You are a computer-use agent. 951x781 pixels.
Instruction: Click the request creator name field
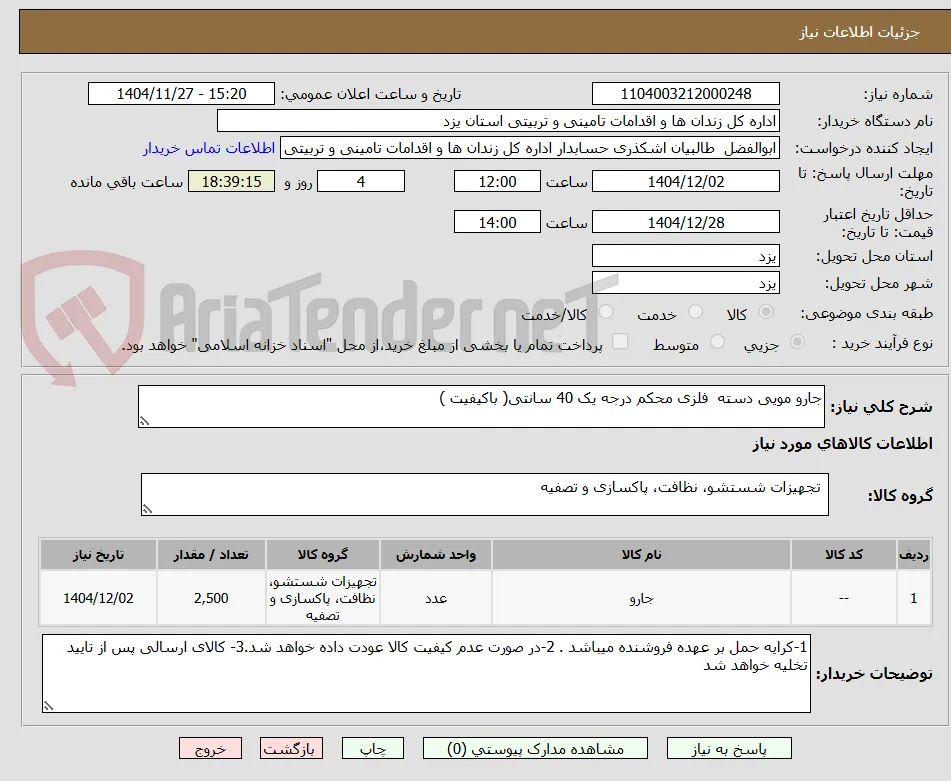pyautogui.click(x=529, y=149)
